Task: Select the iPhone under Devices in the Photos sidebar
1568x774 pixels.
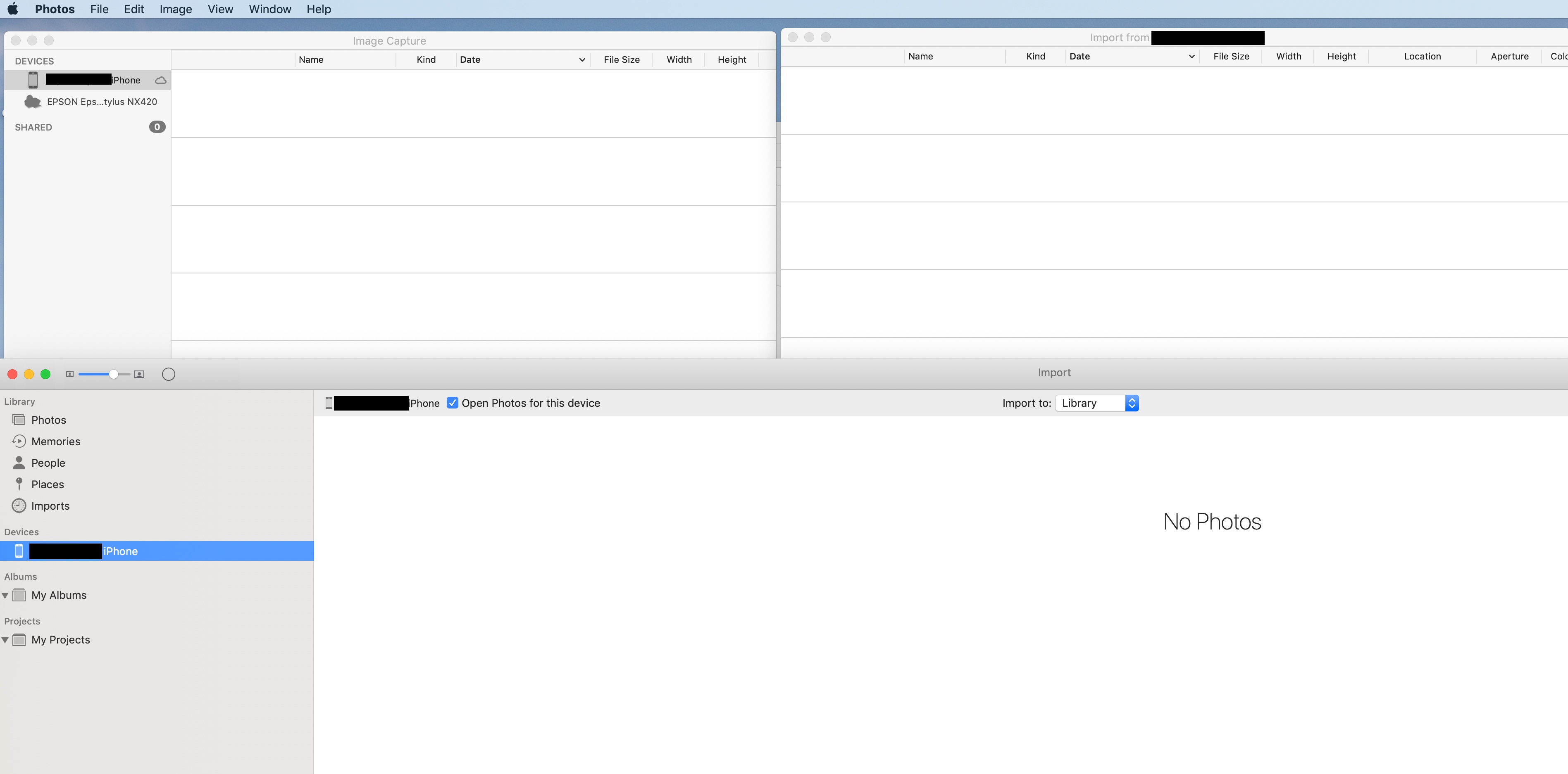Action: point(120,551)
